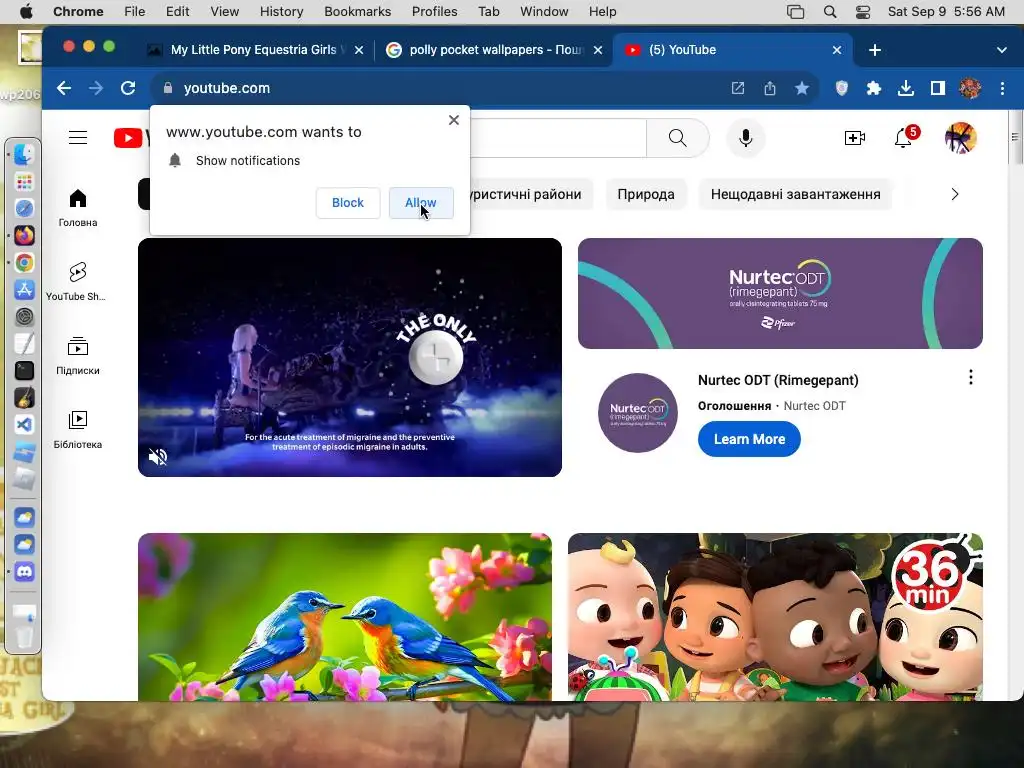Open the Nurtec ODT purple banner
This screenshot has height=768, width=1024.
coord(780,293)
